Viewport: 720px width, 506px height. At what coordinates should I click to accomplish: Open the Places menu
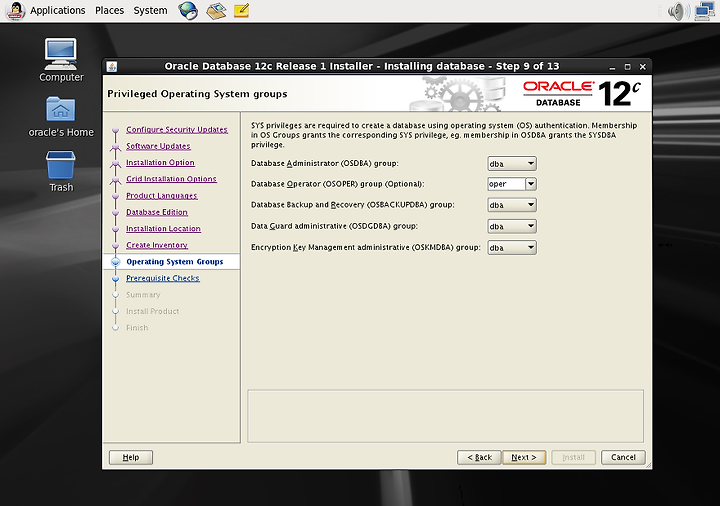pos(109,10)
